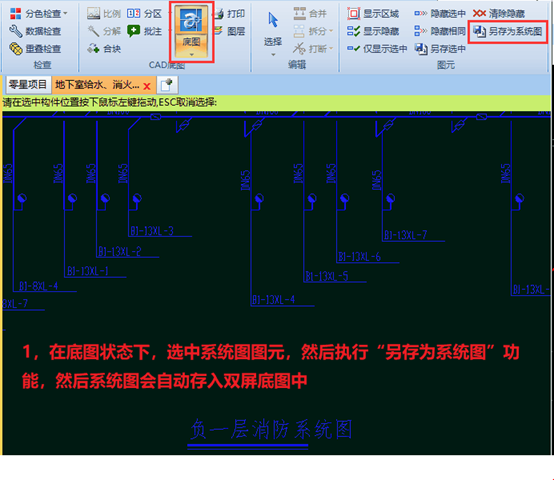Run the 重叠检查 overlap check

(x=35, y=49)
